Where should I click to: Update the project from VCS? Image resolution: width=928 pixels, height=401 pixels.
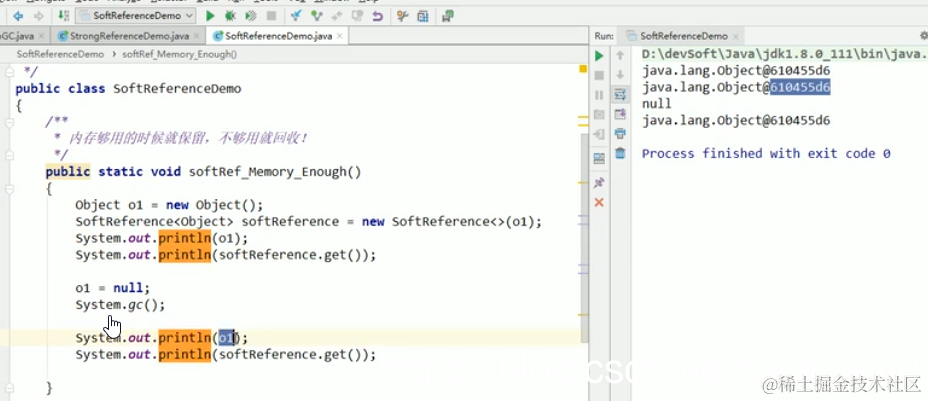click(x=297, y=16)
